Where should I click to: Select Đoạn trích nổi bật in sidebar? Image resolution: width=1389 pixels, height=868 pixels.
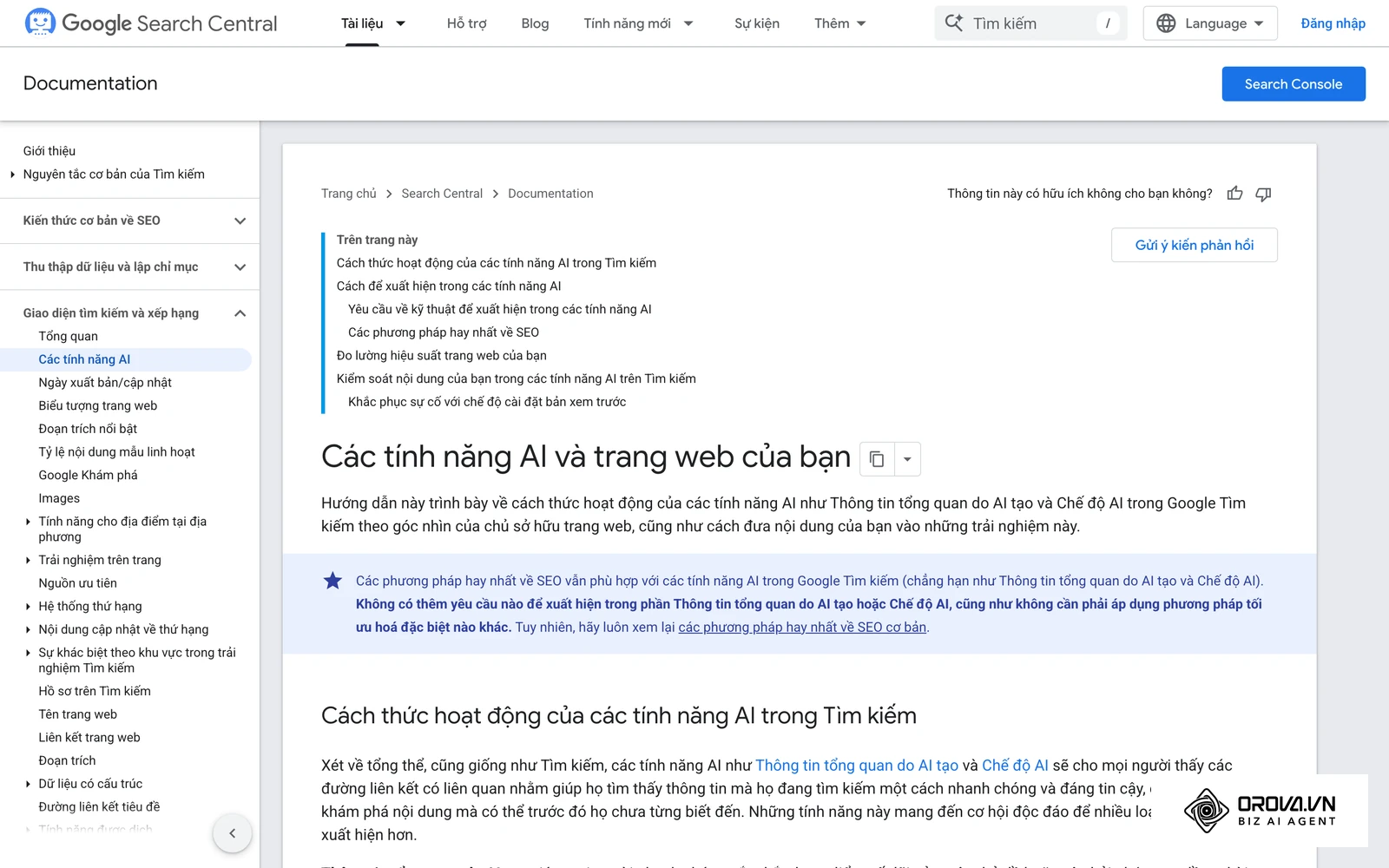pyautogui.click(x=88, y=429)
